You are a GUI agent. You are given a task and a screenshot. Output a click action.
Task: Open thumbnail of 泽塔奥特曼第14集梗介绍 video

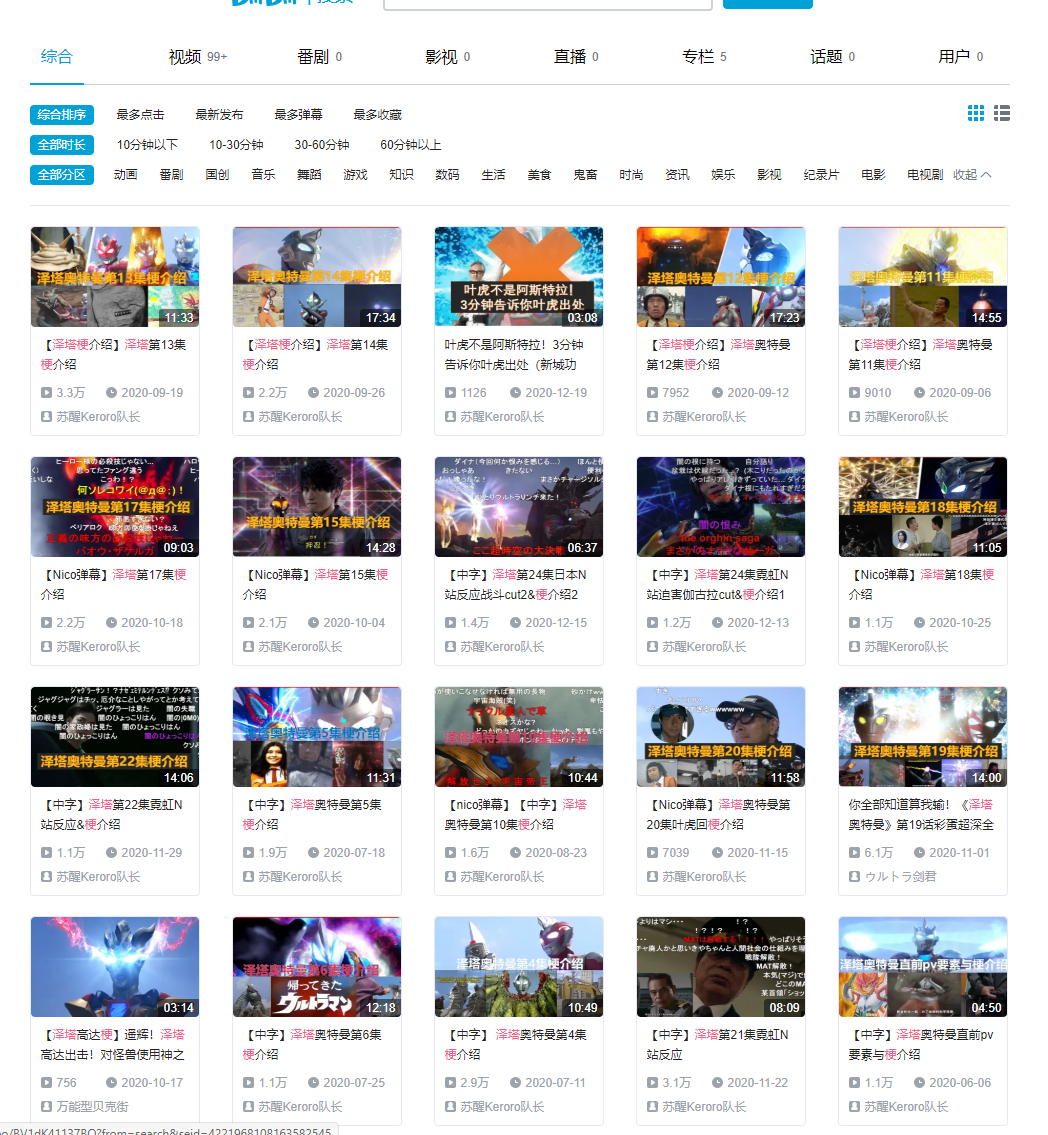(x=317, y=277)
